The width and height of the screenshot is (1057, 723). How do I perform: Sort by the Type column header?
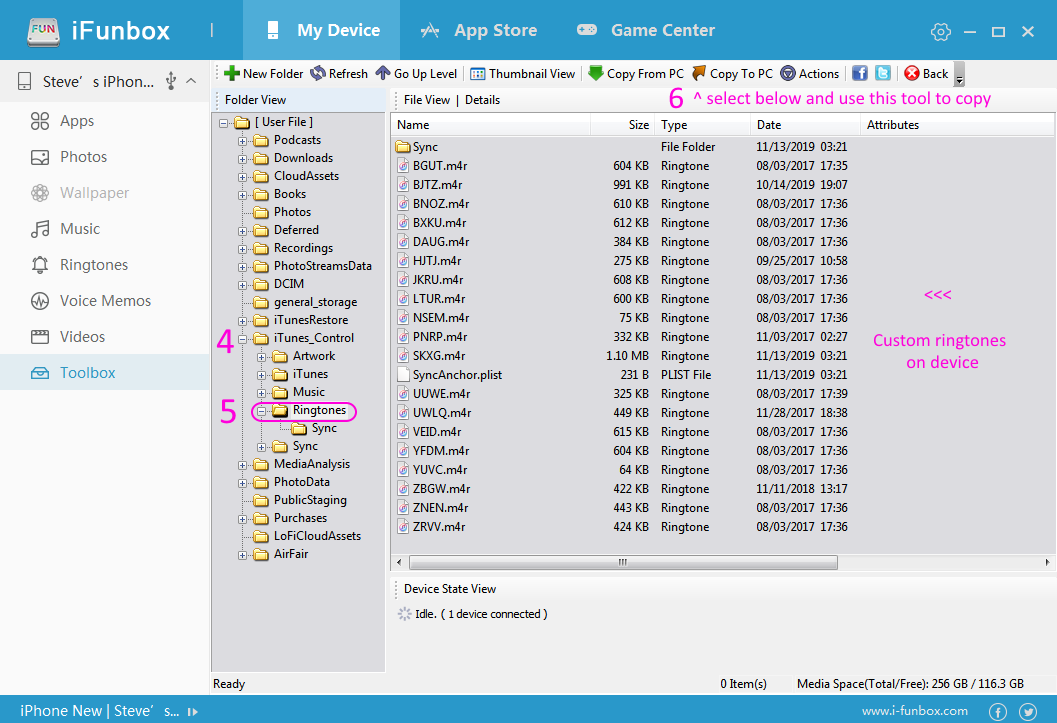click(x=703, y=125)
